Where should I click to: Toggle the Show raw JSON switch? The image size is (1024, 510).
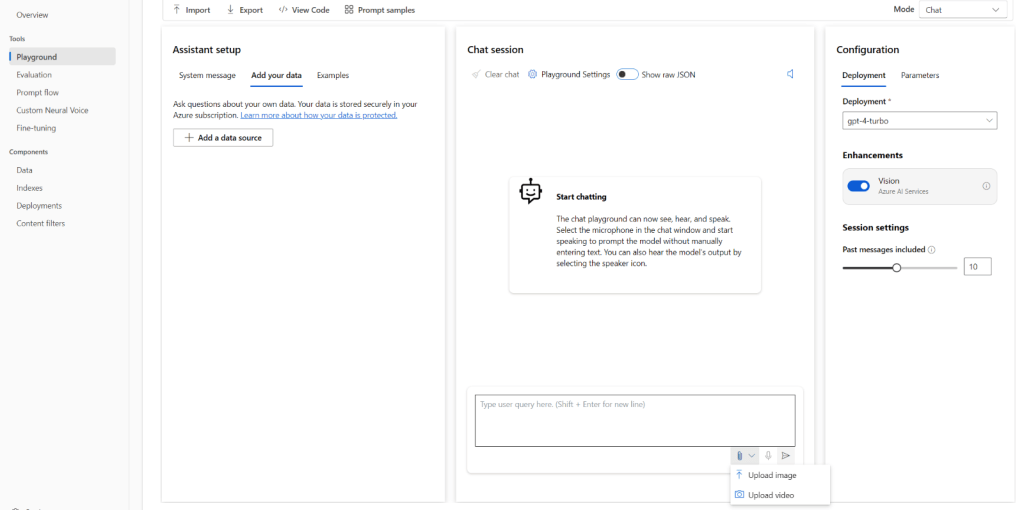(627, 74)
